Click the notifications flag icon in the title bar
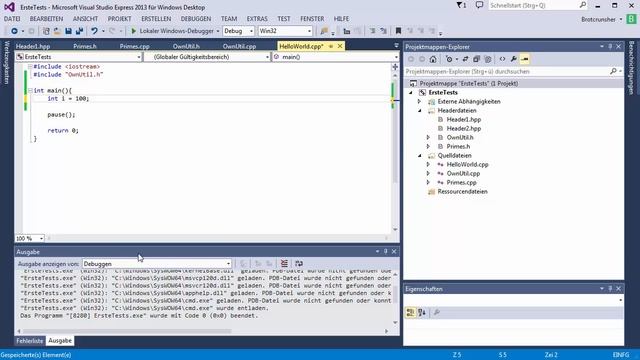 (x=461, y=5)
